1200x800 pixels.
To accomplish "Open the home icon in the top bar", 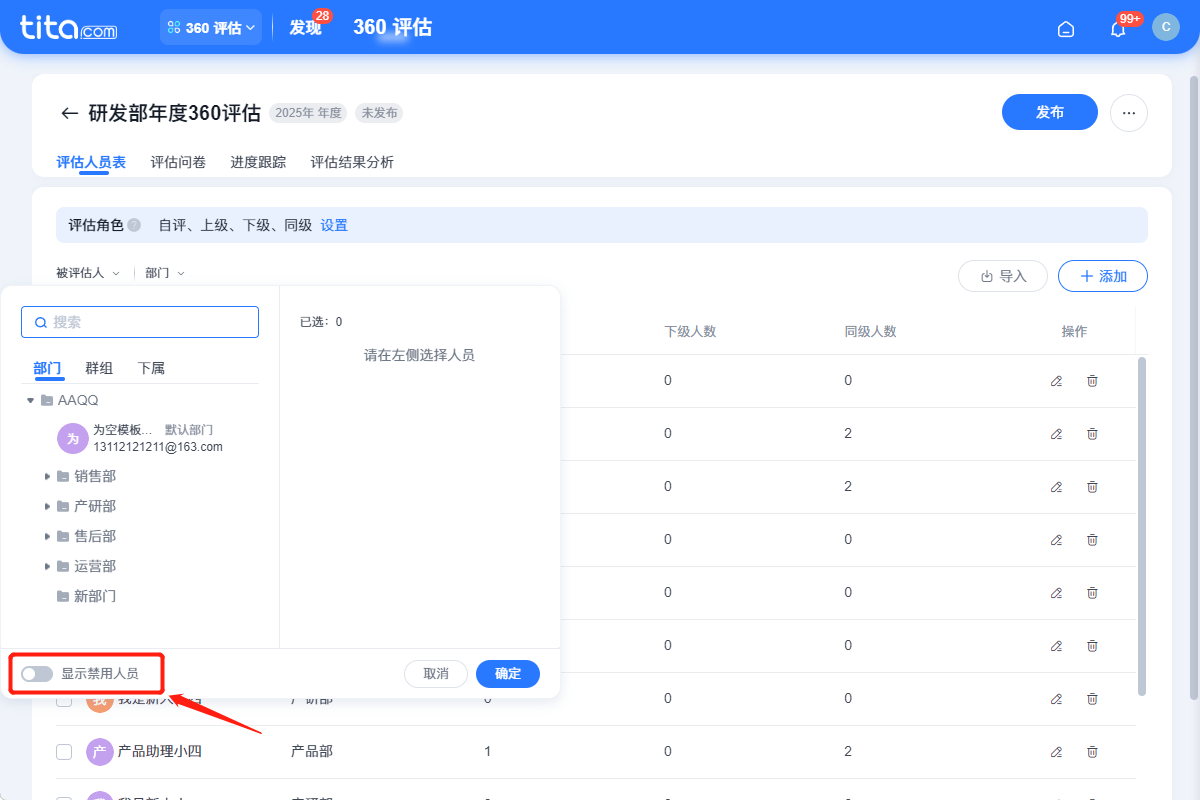I will pos(1065,28).
